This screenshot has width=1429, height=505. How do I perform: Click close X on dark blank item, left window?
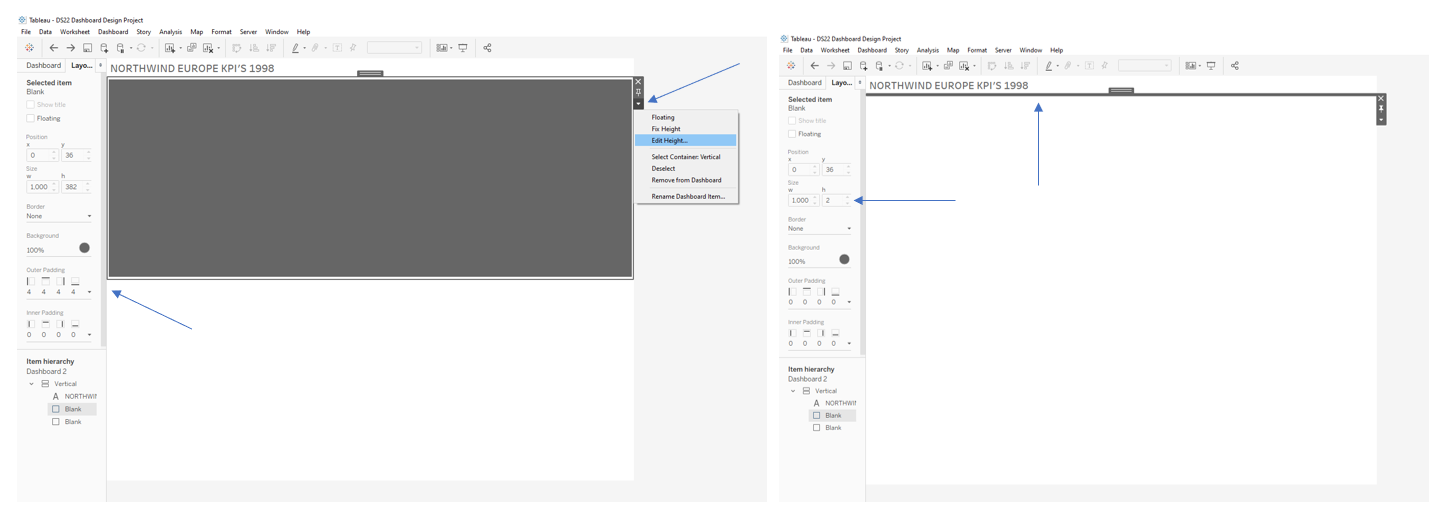point(638,82)
